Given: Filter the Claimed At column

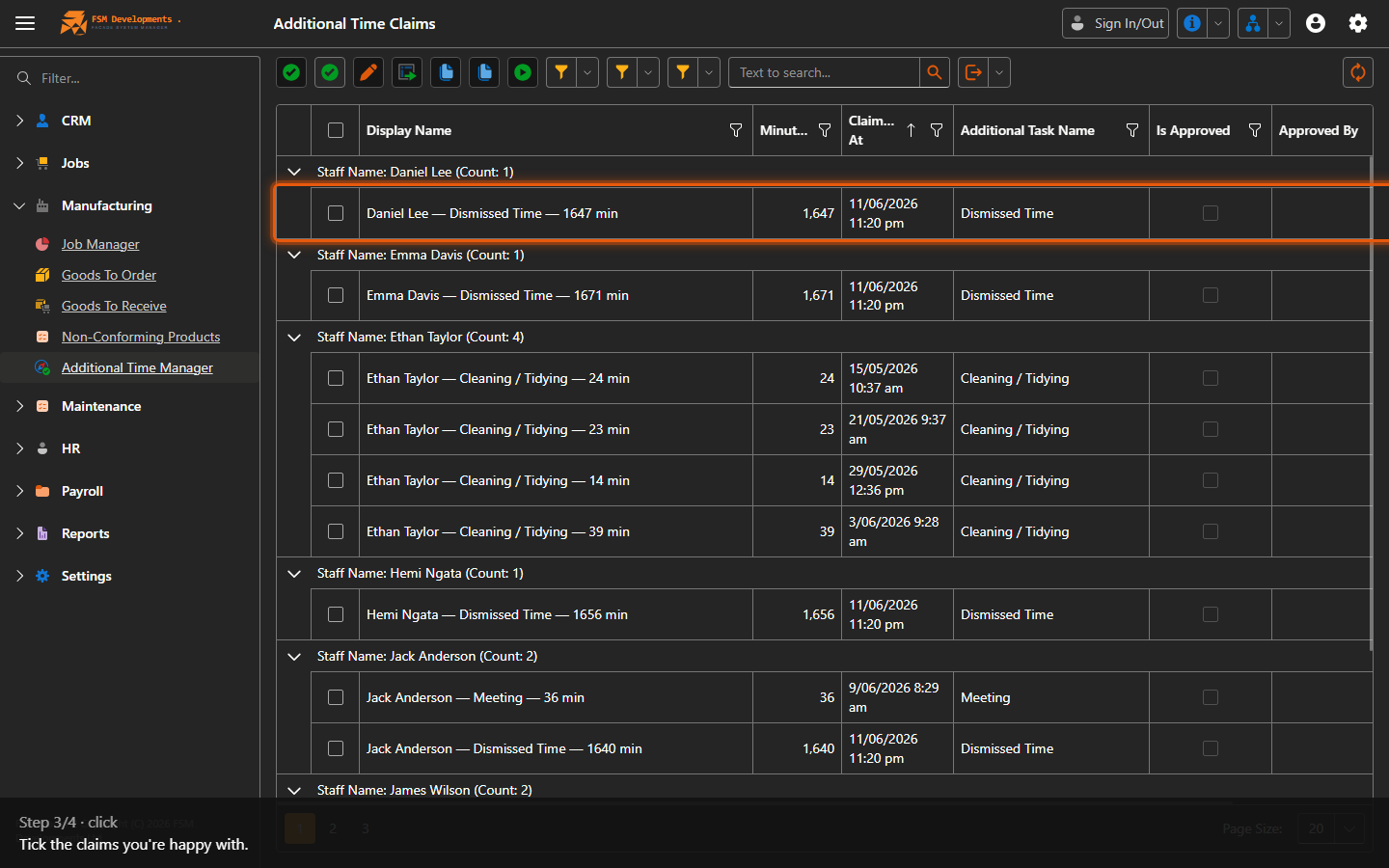Looking at the screenshot, I should click(937, 130).
